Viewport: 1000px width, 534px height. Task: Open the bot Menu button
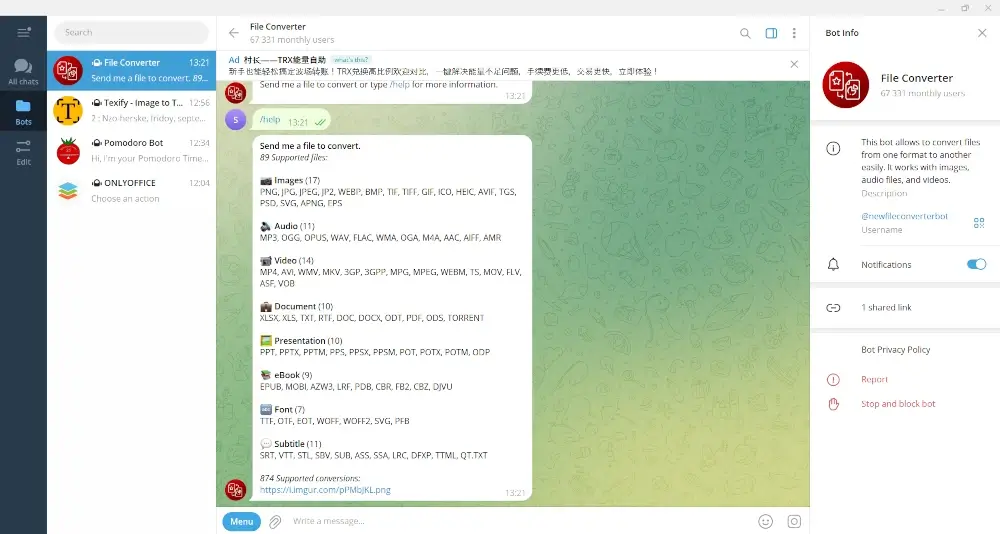coord(242,521)
